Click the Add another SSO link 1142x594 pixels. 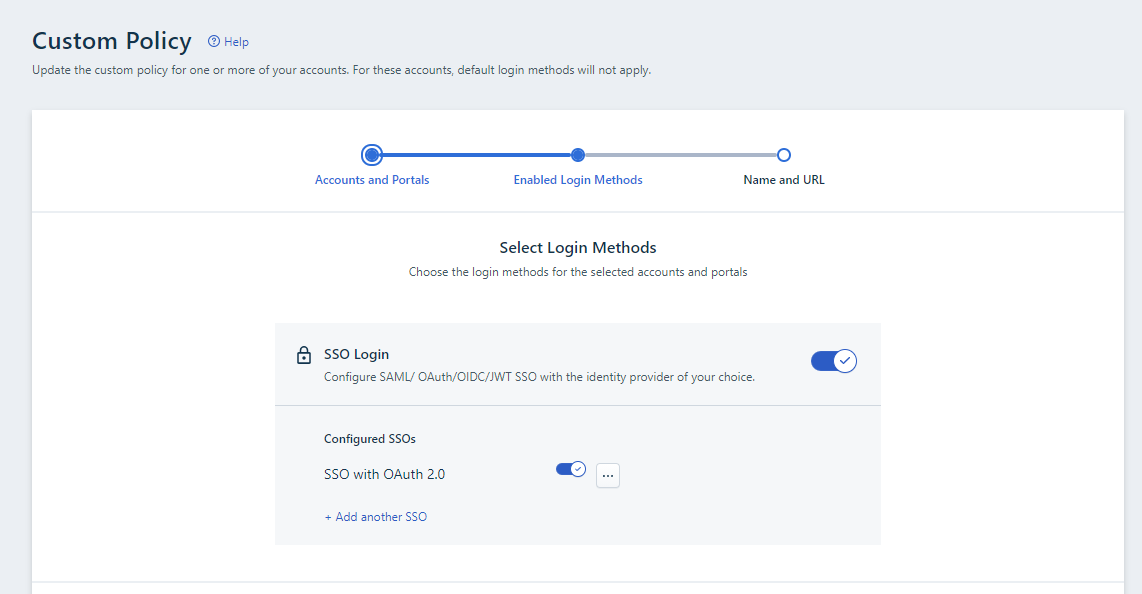click(x=376, y=517)
